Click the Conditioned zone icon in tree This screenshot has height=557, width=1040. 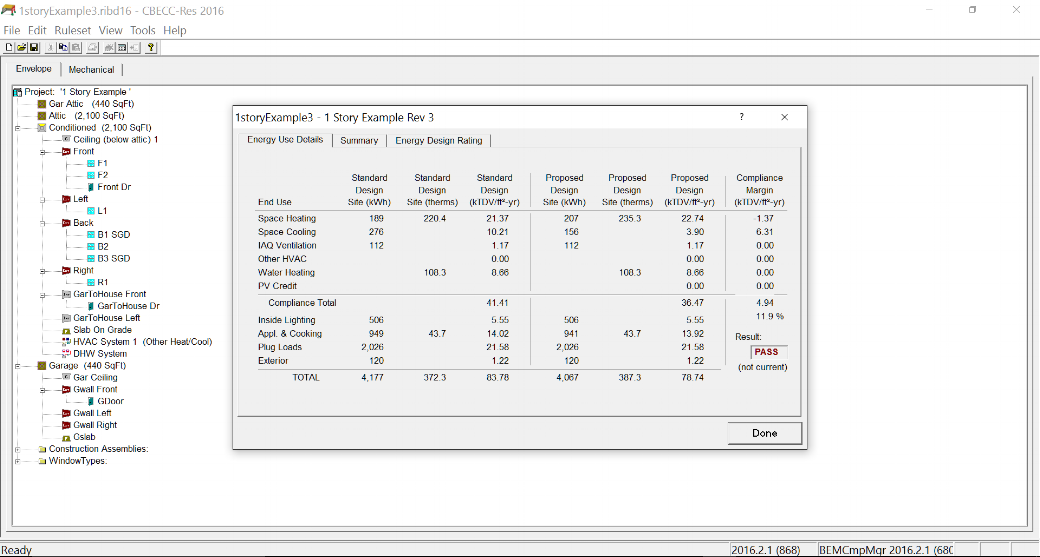tap(42, 127)
